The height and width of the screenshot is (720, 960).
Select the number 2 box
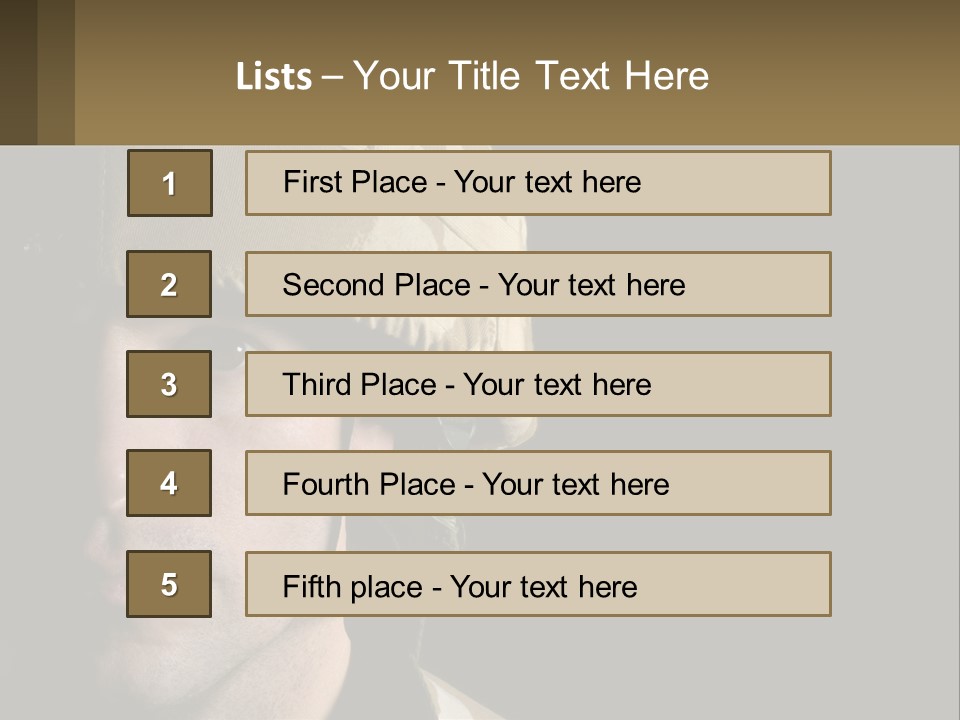pos(169,284)
